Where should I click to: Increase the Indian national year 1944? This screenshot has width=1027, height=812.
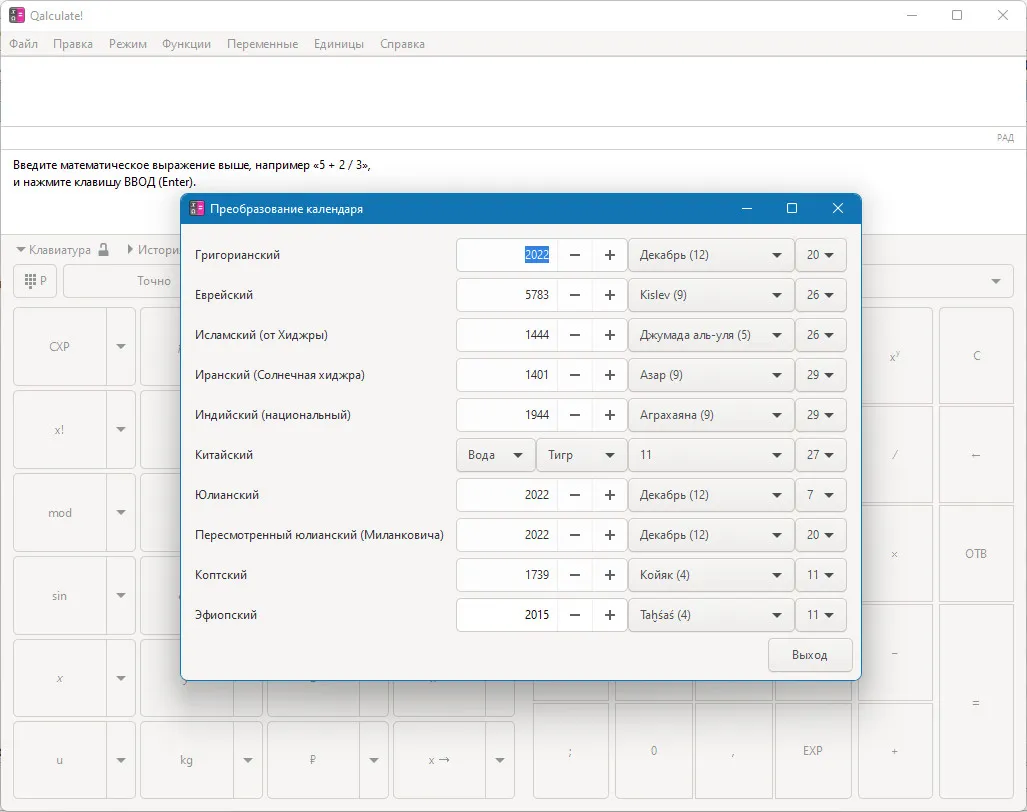pos(609,415)
